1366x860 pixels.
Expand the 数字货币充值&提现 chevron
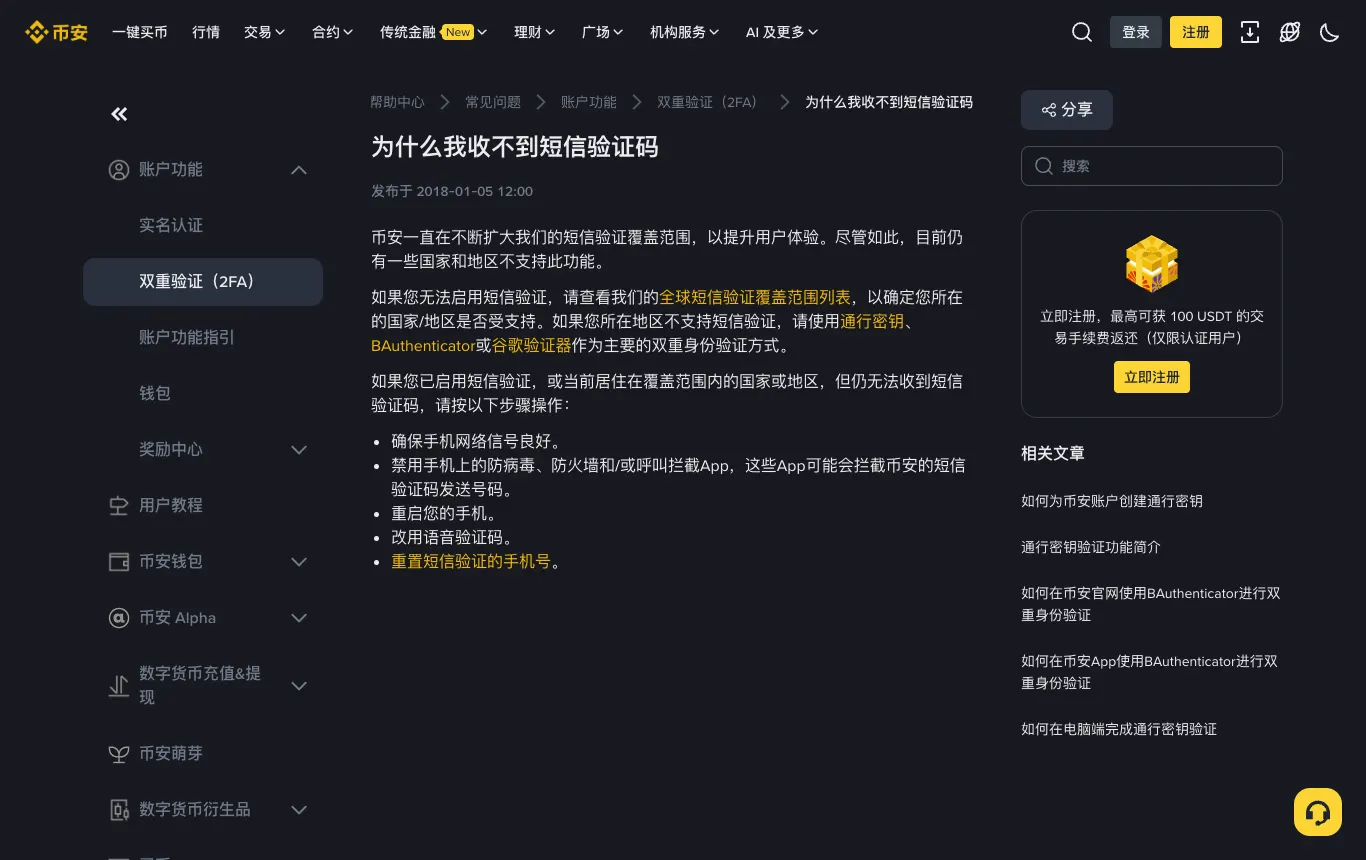pos(299,686)
